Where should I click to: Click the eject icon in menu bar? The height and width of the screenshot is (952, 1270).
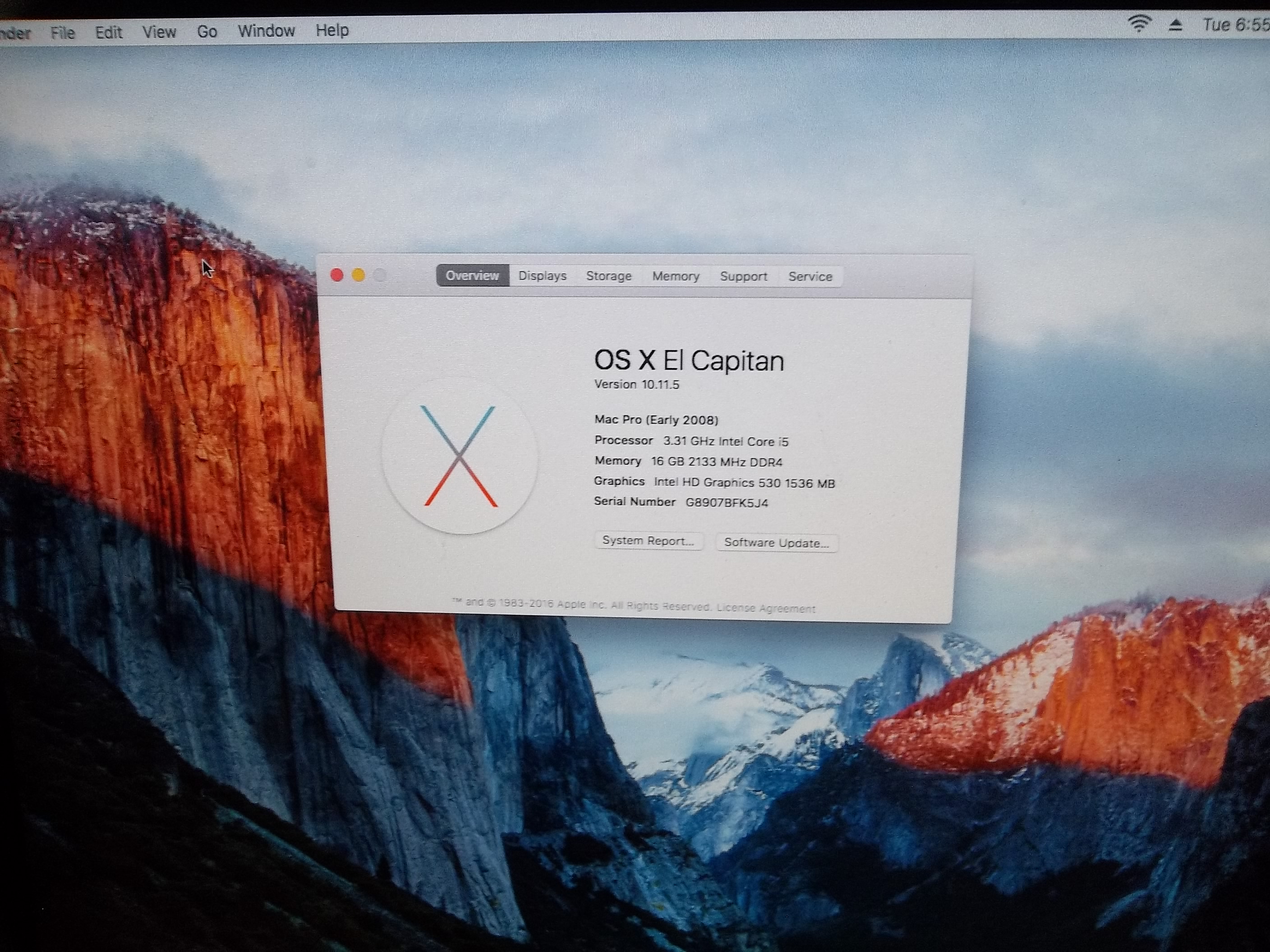point(1175,25)
